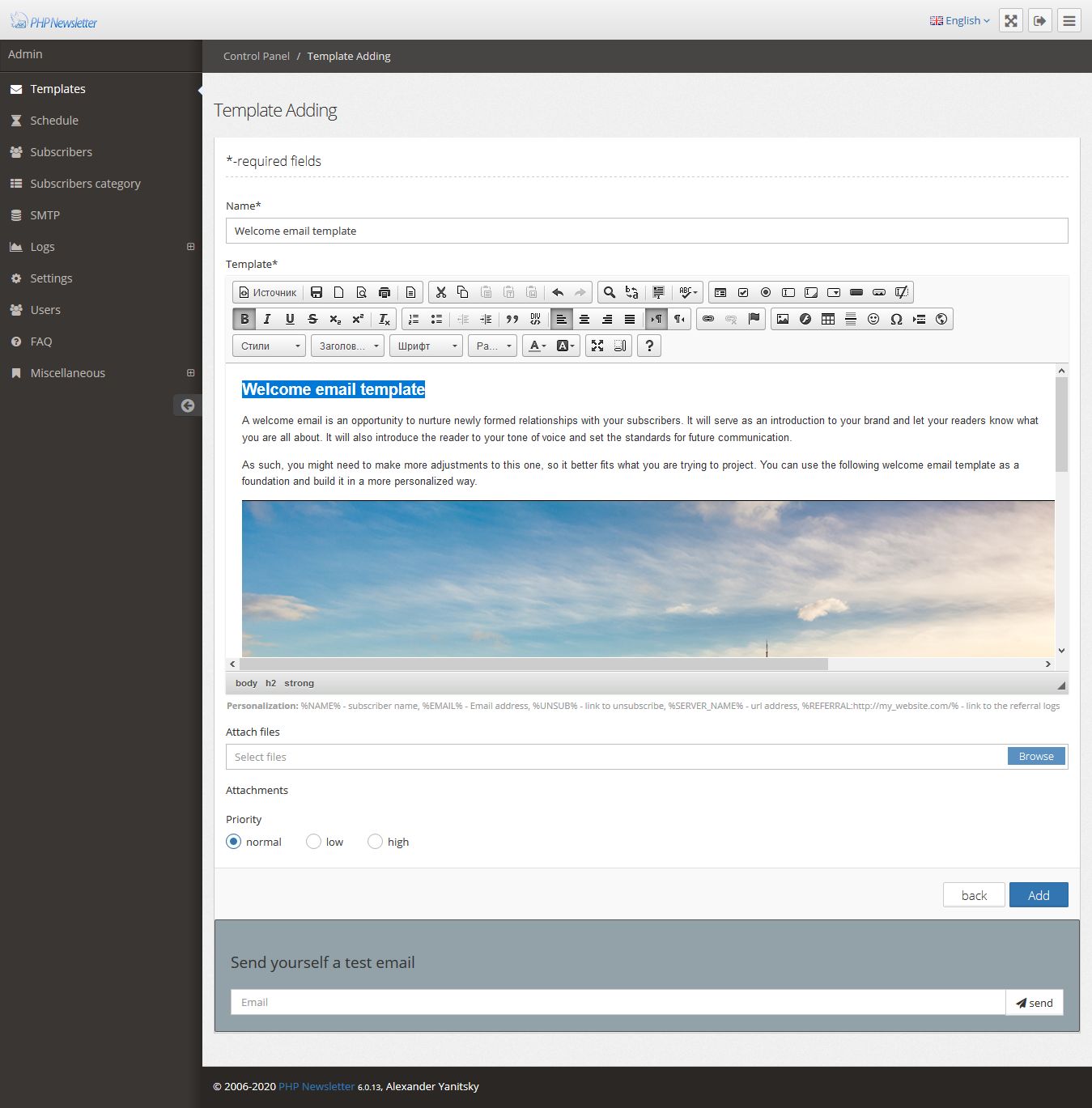Follow the Control Panel breadcrumb link
This screenshot has width=1092, height=1108.
pyautogui.click(x=257, y=57)
